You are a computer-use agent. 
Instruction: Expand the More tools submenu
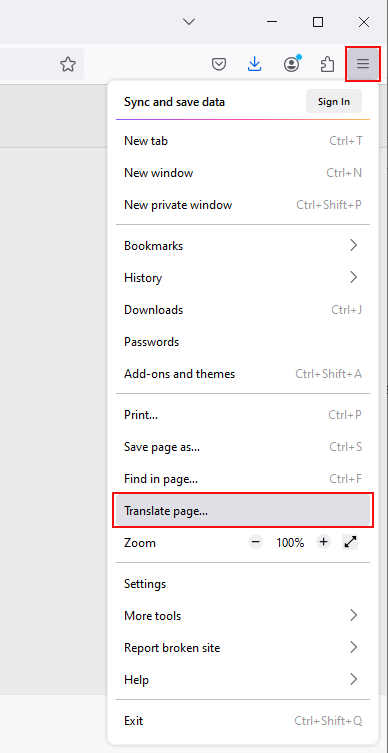243,616
